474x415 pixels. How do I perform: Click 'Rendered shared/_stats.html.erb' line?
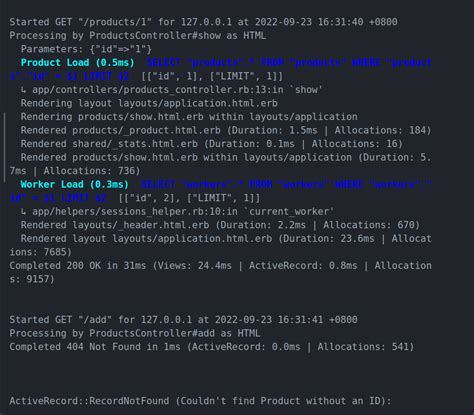click(212, 144)
